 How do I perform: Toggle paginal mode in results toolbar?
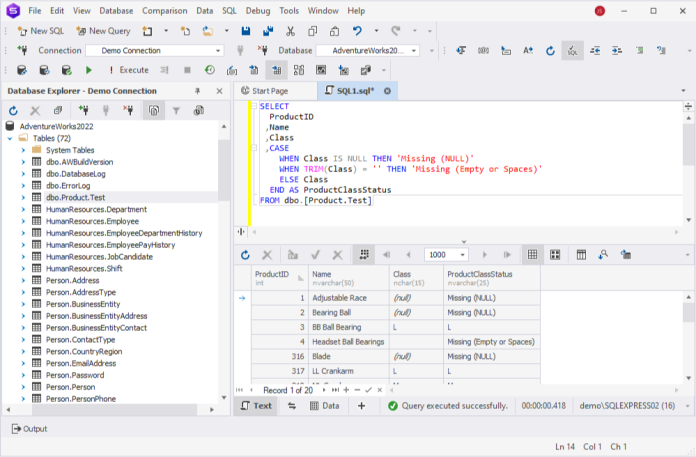[x=362, y=255]
